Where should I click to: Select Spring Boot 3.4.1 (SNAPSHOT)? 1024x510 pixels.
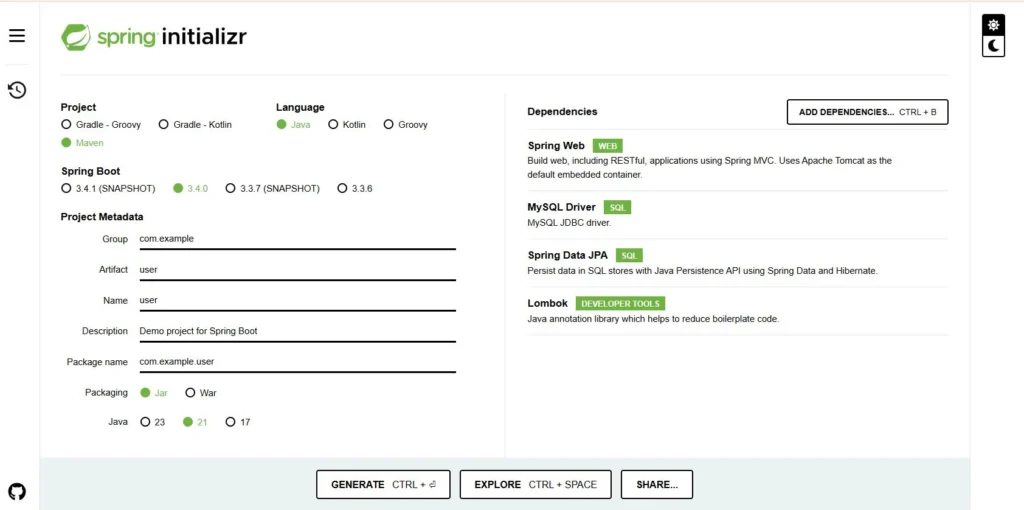(108, 189)
